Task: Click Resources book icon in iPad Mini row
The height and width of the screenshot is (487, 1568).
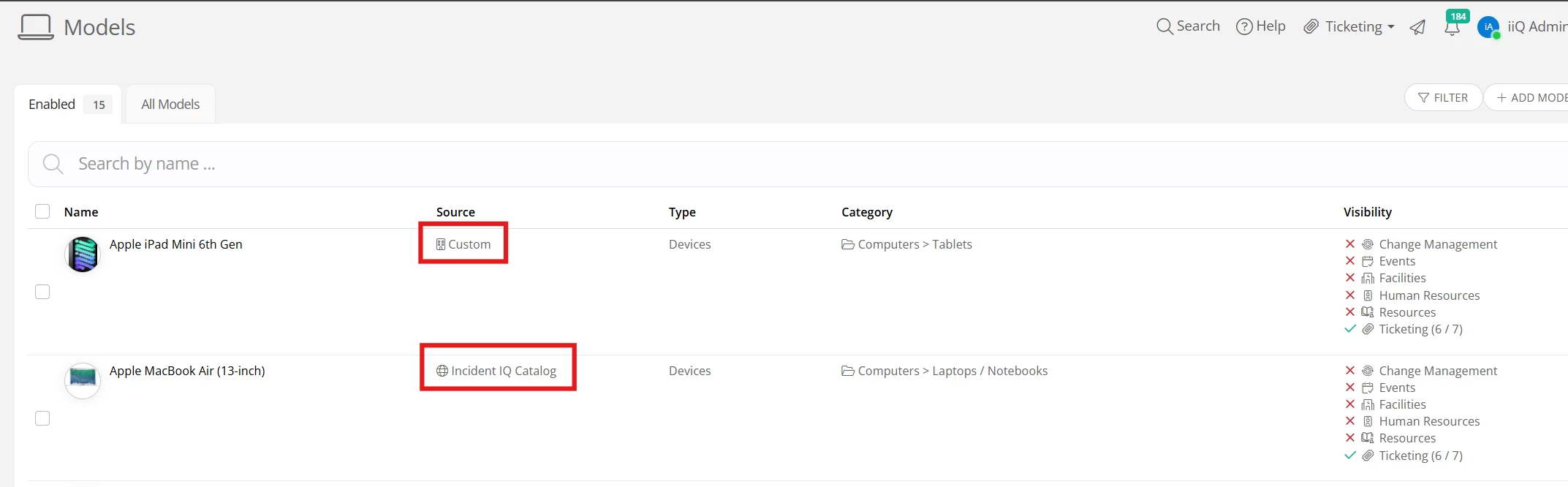Action: pyautogui.click(x=1368, y=312)
